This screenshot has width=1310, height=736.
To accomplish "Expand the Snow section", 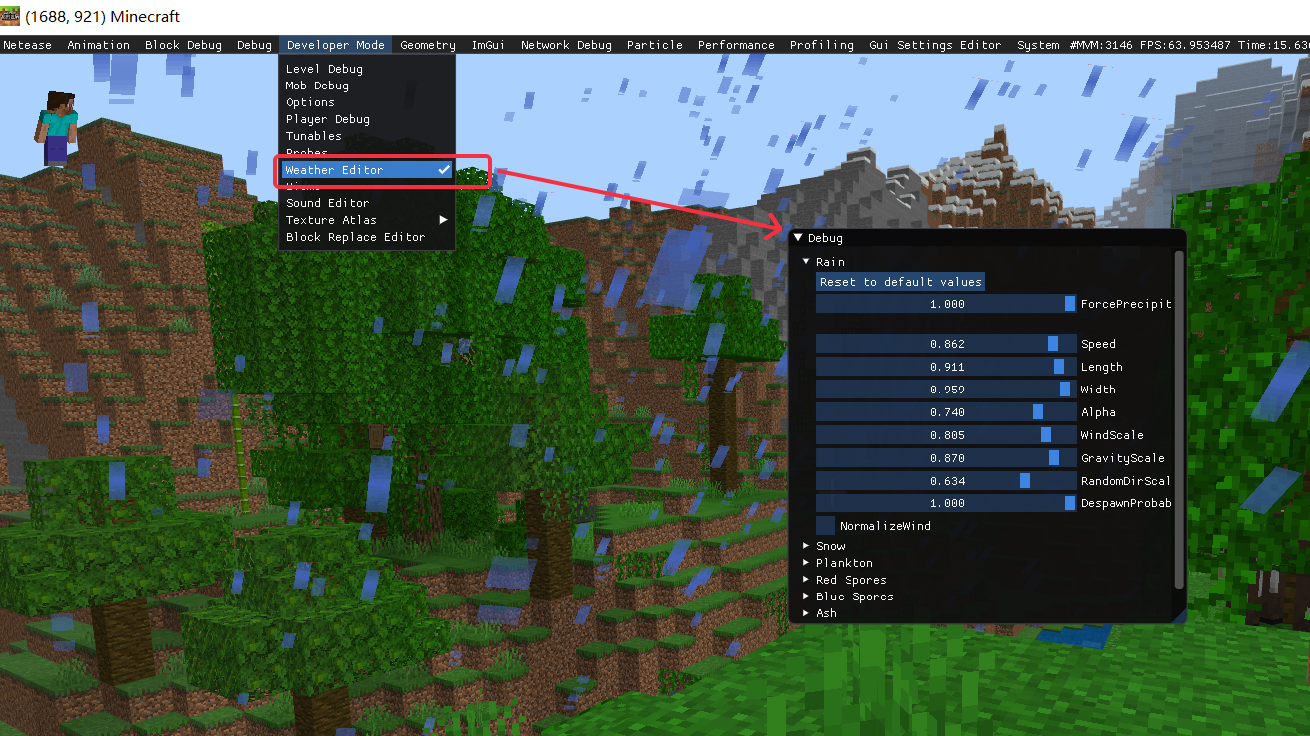I will pos(806,546).
